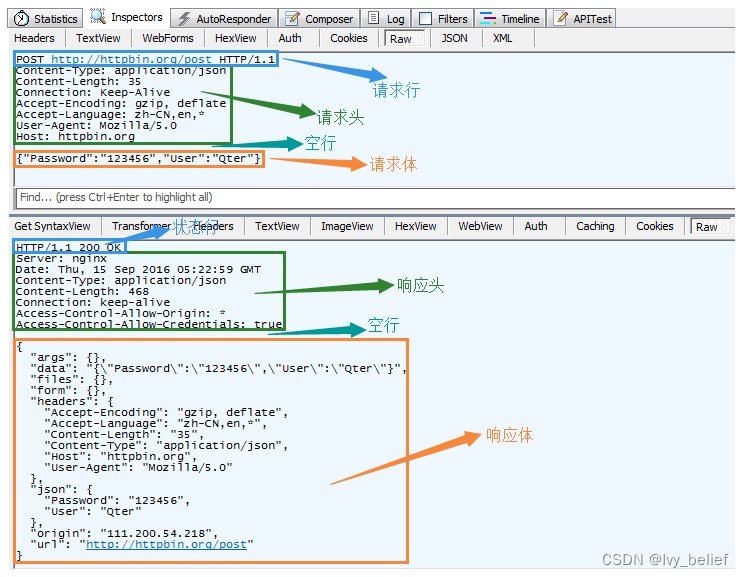Click the "args": {} line in response

(x=68, y=358)
